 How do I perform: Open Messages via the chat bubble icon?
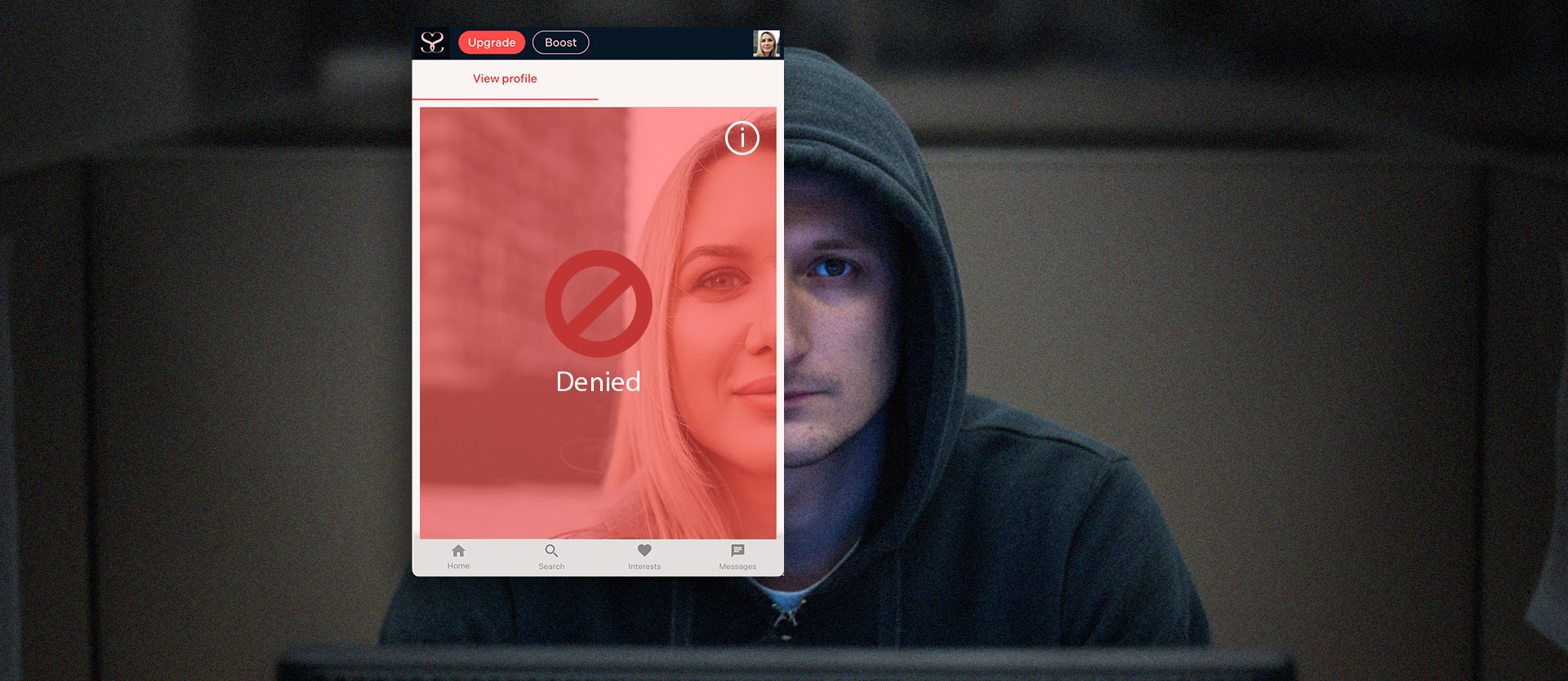point(737,550)
